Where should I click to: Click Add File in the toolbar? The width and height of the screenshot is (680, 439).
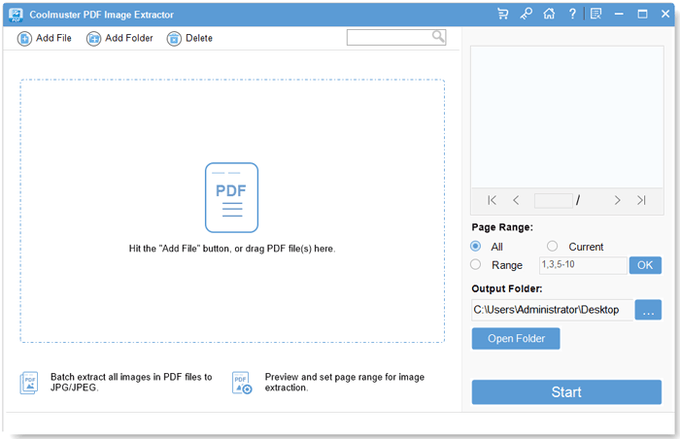[x=45, y=38]
